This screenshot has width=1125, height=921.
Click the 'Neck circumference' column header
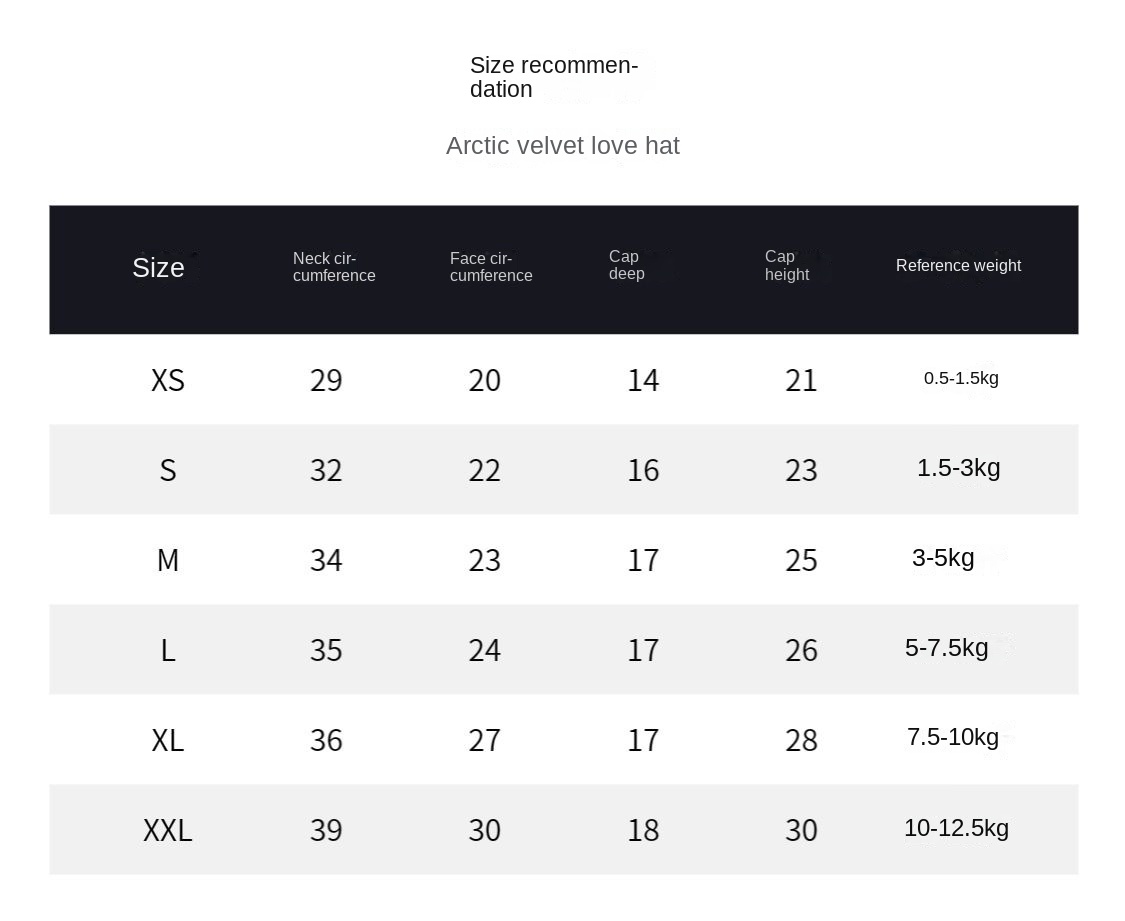pos(334,267)
